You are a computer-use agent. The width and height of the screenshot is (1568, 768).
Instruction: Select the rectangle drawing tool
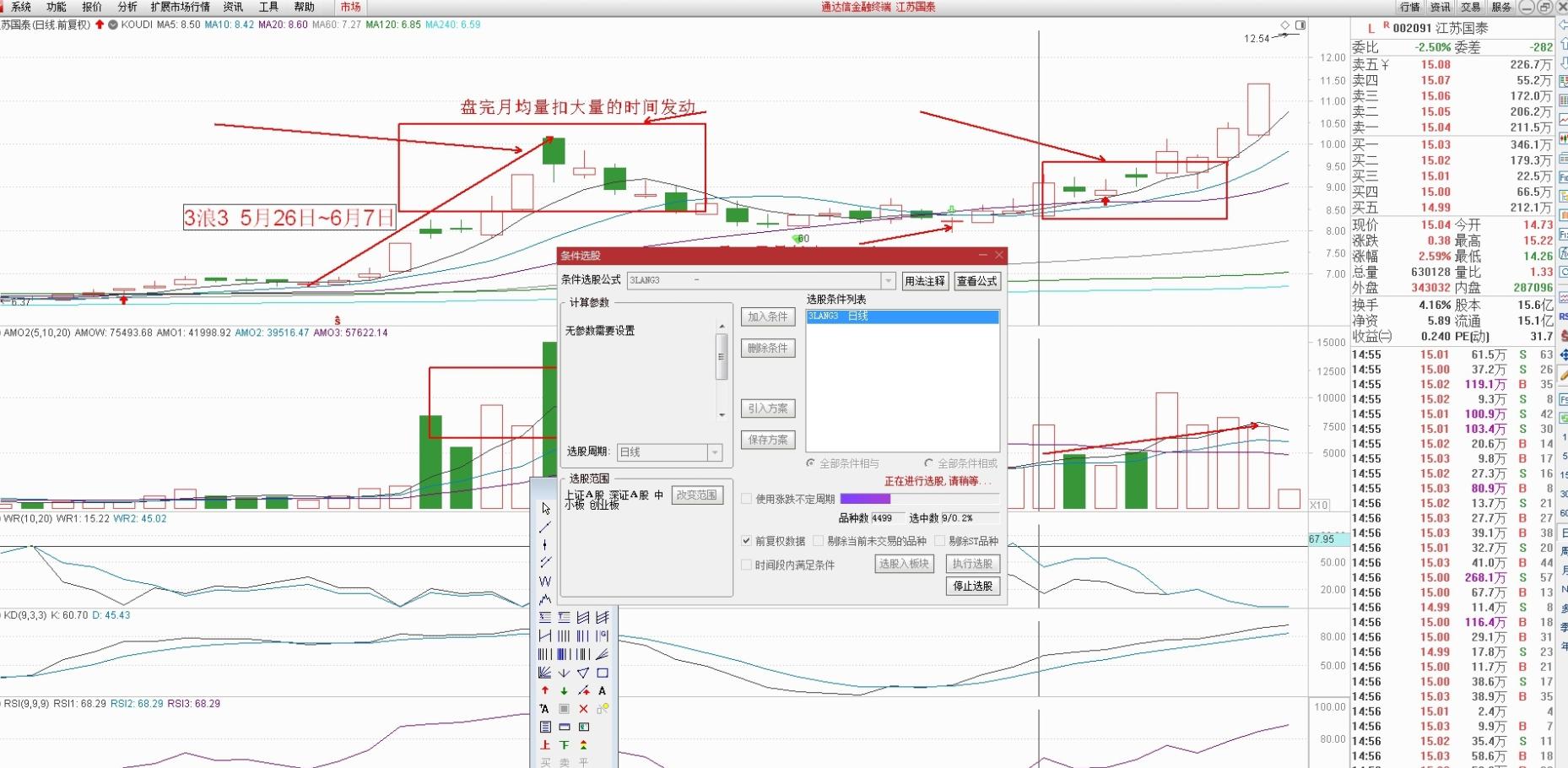(603, 673)
